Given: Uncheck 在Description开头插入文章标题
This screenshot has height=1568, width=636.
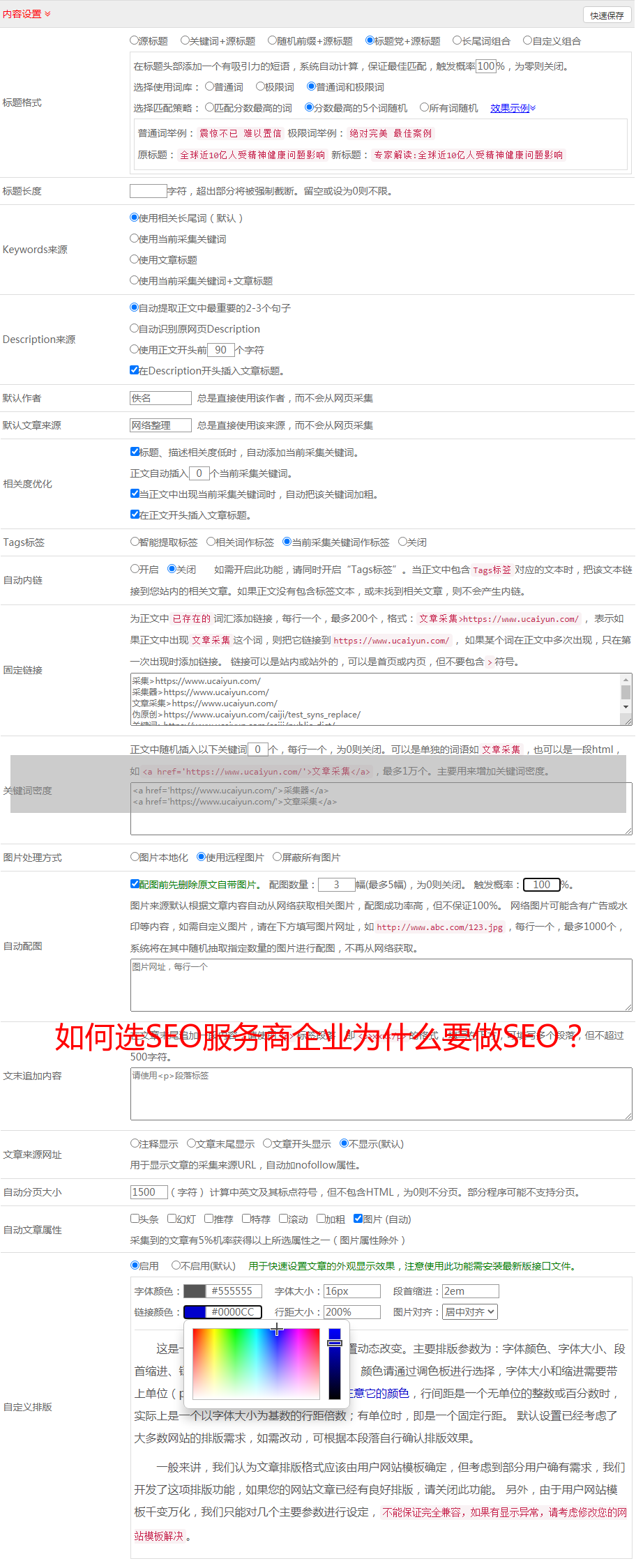Looking at the screenshot, I should pyautogui.click(x=135, y=370).
